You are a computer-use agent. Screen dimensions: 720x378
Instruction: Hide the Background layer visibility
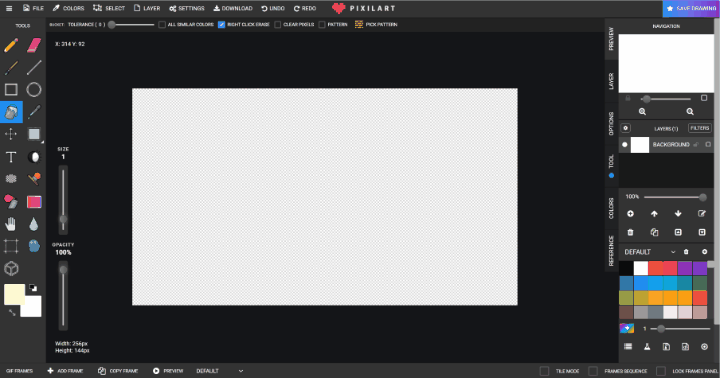click(x=624, y=144)
